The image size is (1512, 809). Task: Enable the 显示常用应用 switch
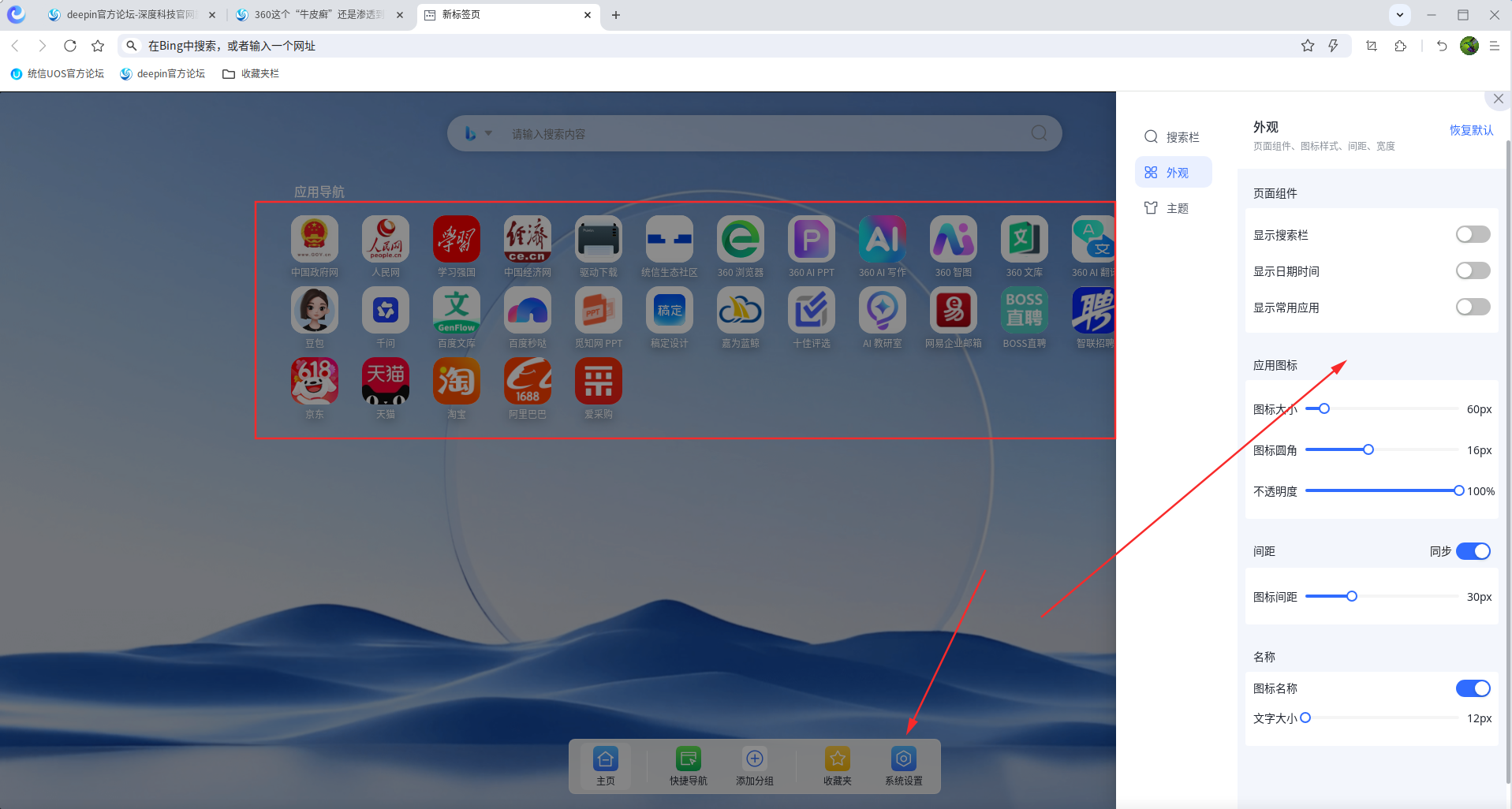(x=1473, y=307)
